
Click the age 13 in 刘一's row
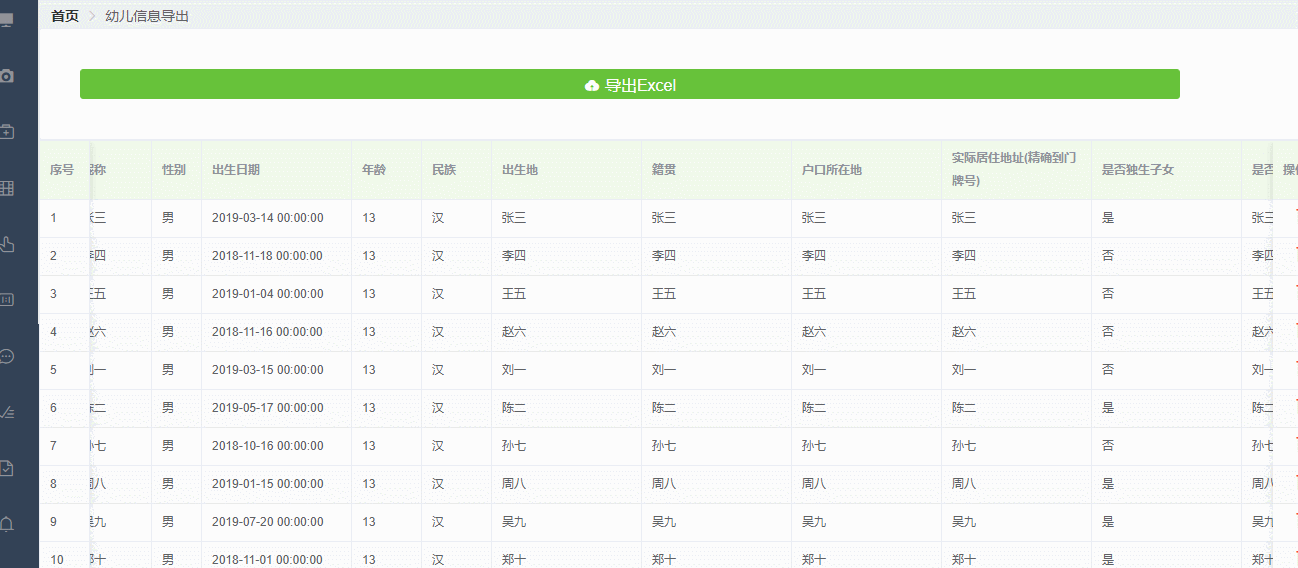(369, 370)
